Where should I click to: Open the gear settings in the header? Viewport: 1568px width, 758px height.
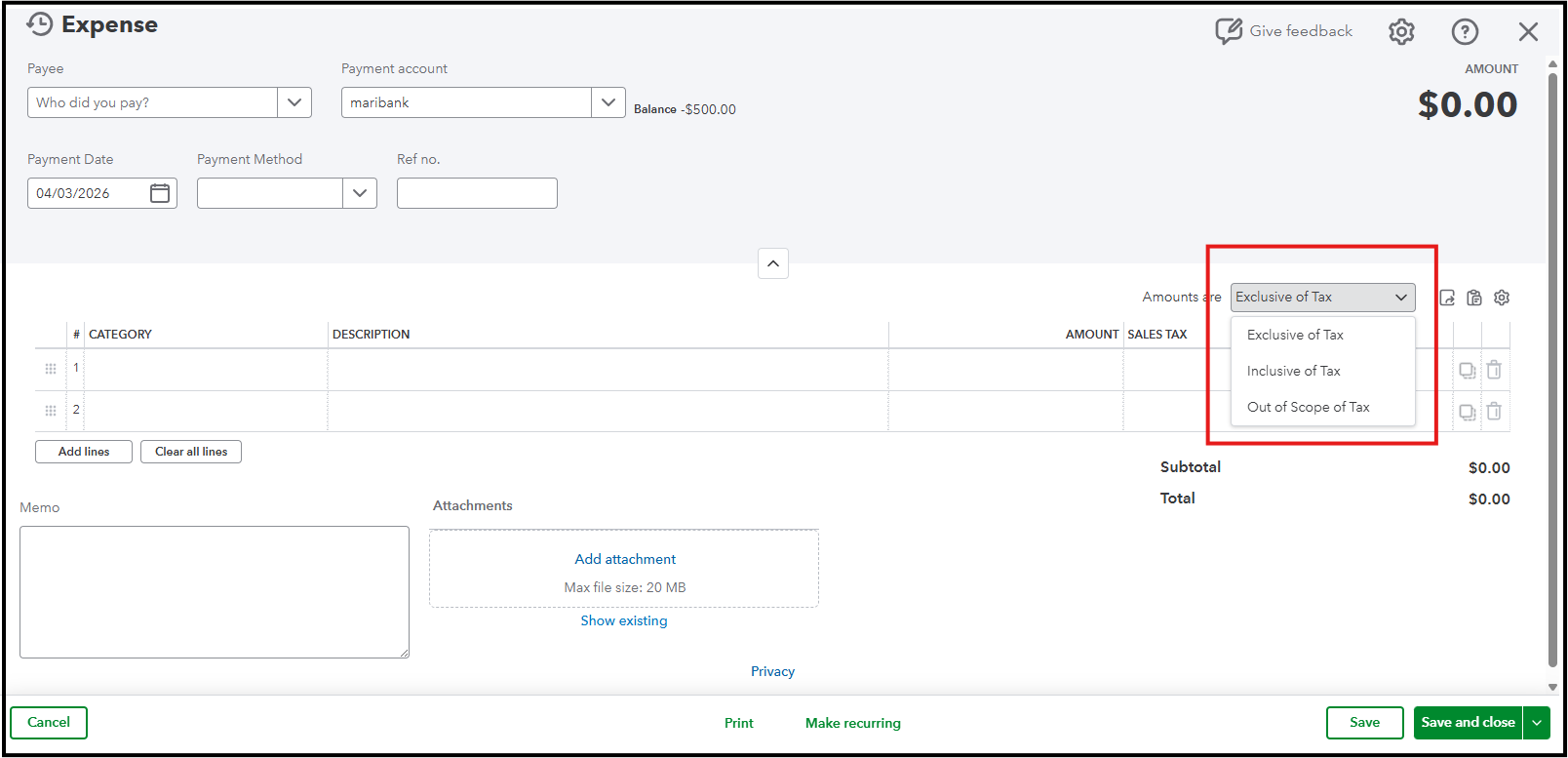pos(1401,32)
